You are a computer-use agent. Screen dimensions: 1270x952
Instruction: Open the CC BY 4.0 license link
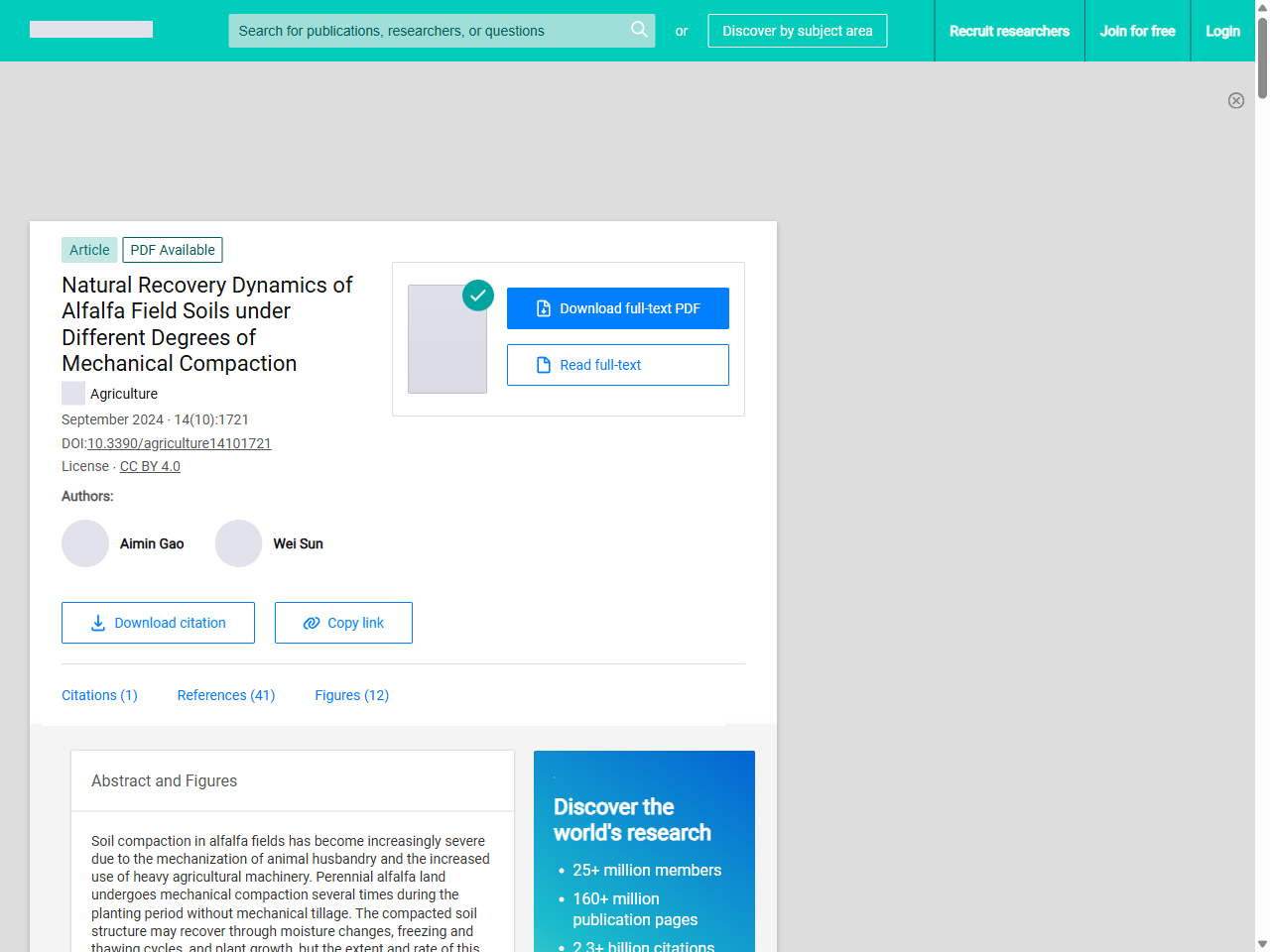click(150, 466)
